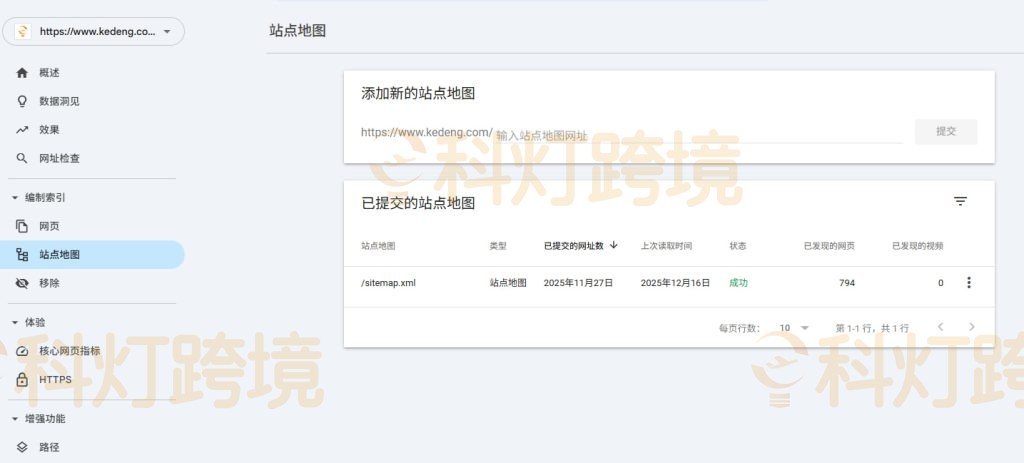This screenshot has height=463, width=1024.
Task: Click the 2025年11月27日 date cell
Action: (578, 283)
